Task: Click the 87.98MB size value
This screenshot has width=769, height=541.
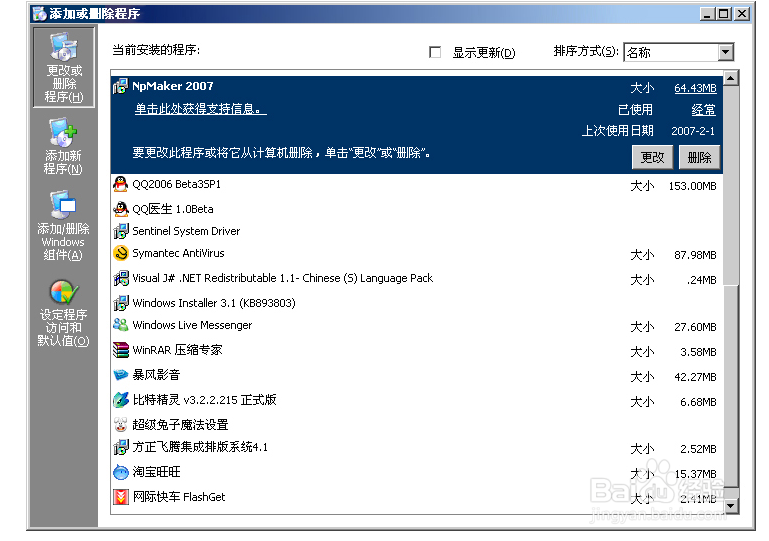Action: [x=695, y=256]
